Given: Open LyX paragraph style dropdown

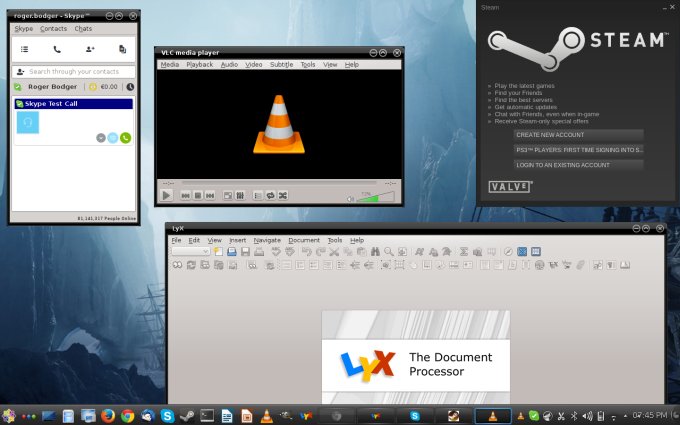Looking at the screenshot, I should point(190,252).
